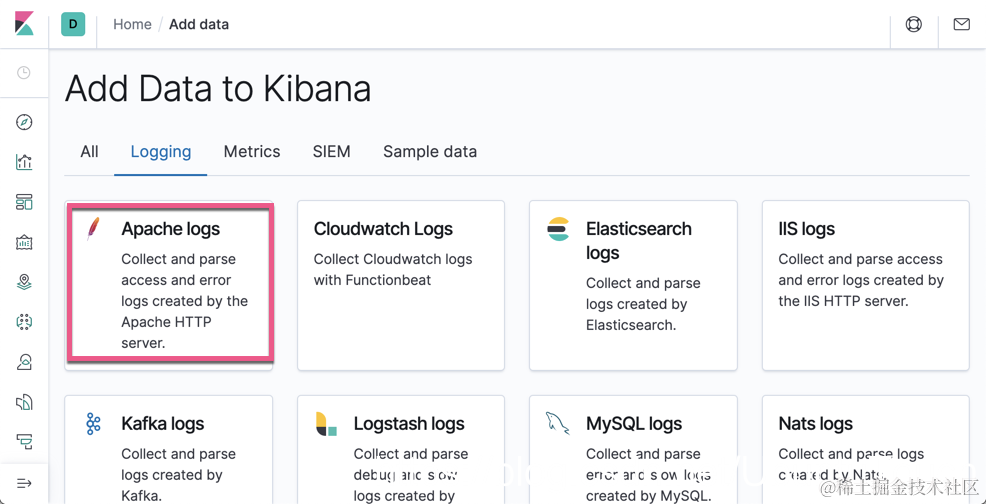Open Visualize via the chart icon
Viewport: 986px width, 504px height.
24,162
